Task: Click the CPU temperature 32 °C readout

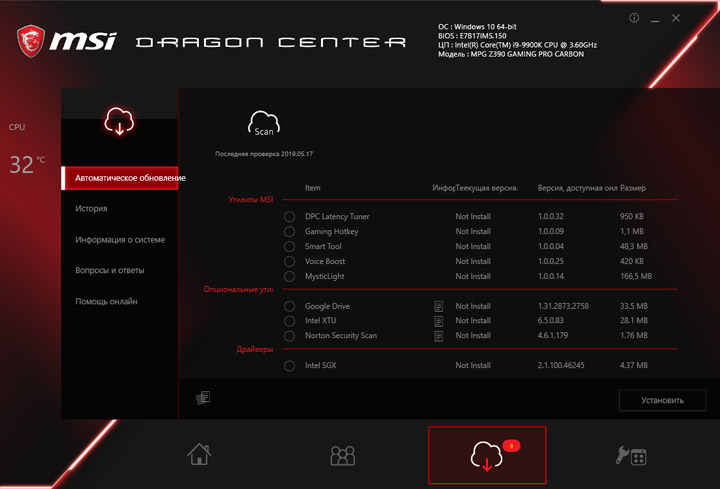Action: (27, 164)
